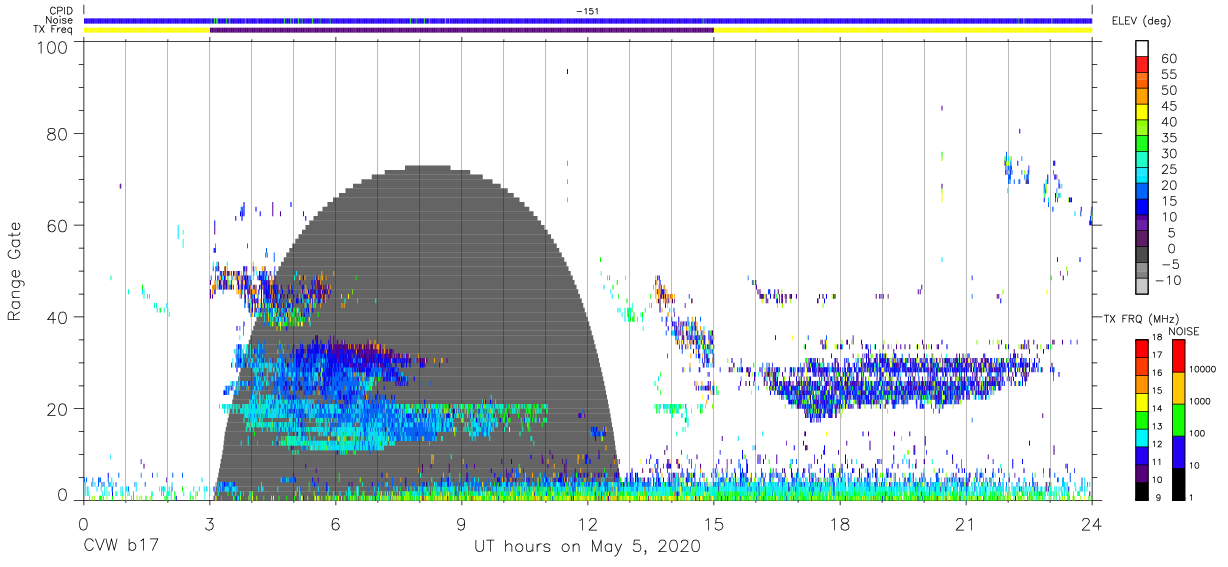Click the 14 value on the TX FRQ legend
The width and height of the screenshot is (1228, 567).
coord(1159,410)
